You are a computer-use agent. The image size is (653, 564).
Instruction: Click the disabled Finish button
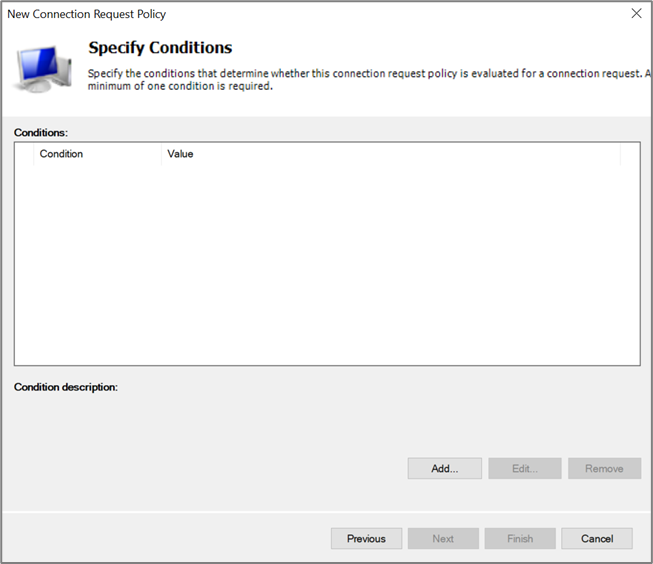[520, 538]
